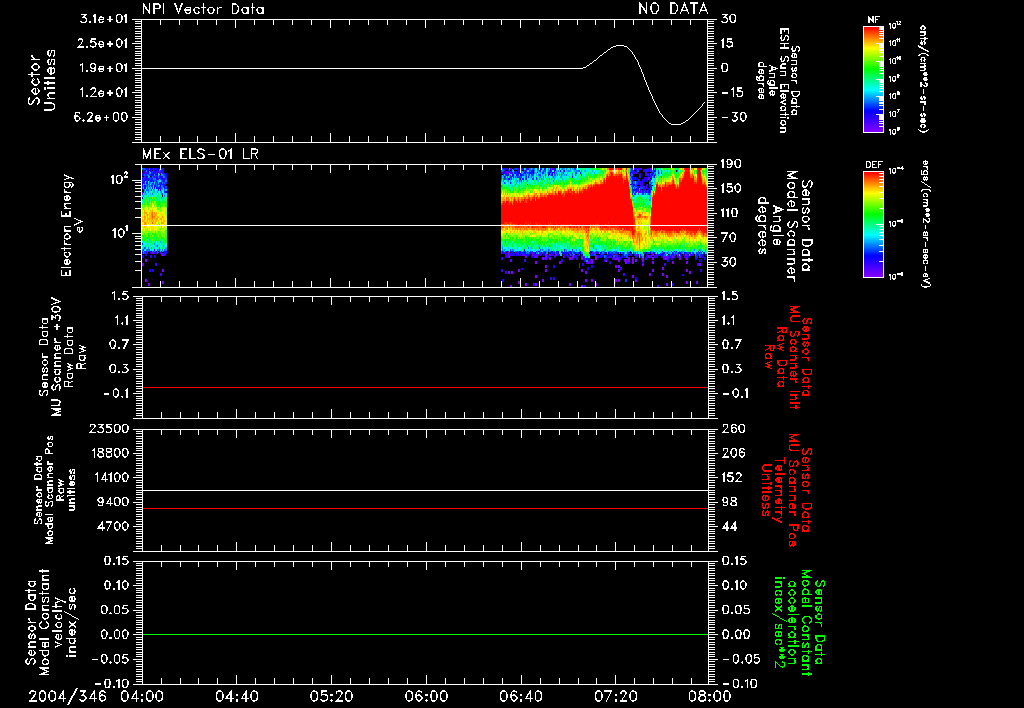Click the 05:20 time axis label
This screenshot has width=1024, height=708.
(331, 696)
